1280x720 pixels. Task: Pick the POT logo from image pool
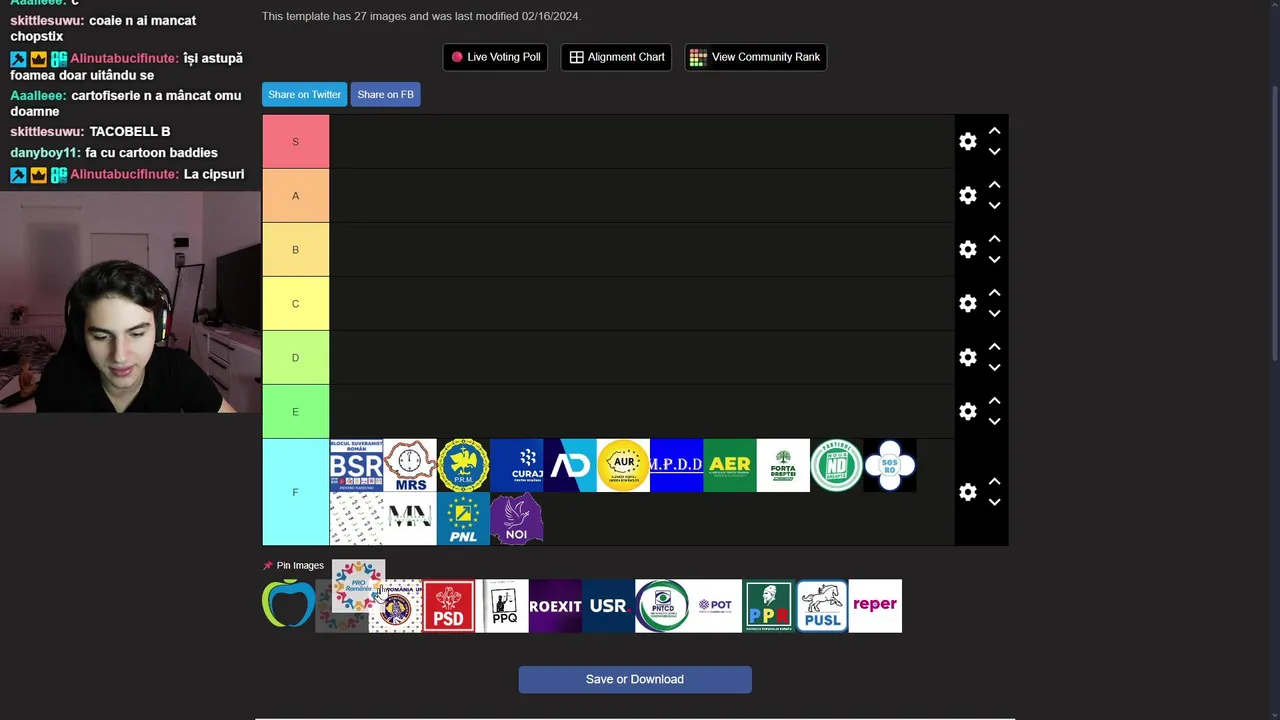click(715, 606)
